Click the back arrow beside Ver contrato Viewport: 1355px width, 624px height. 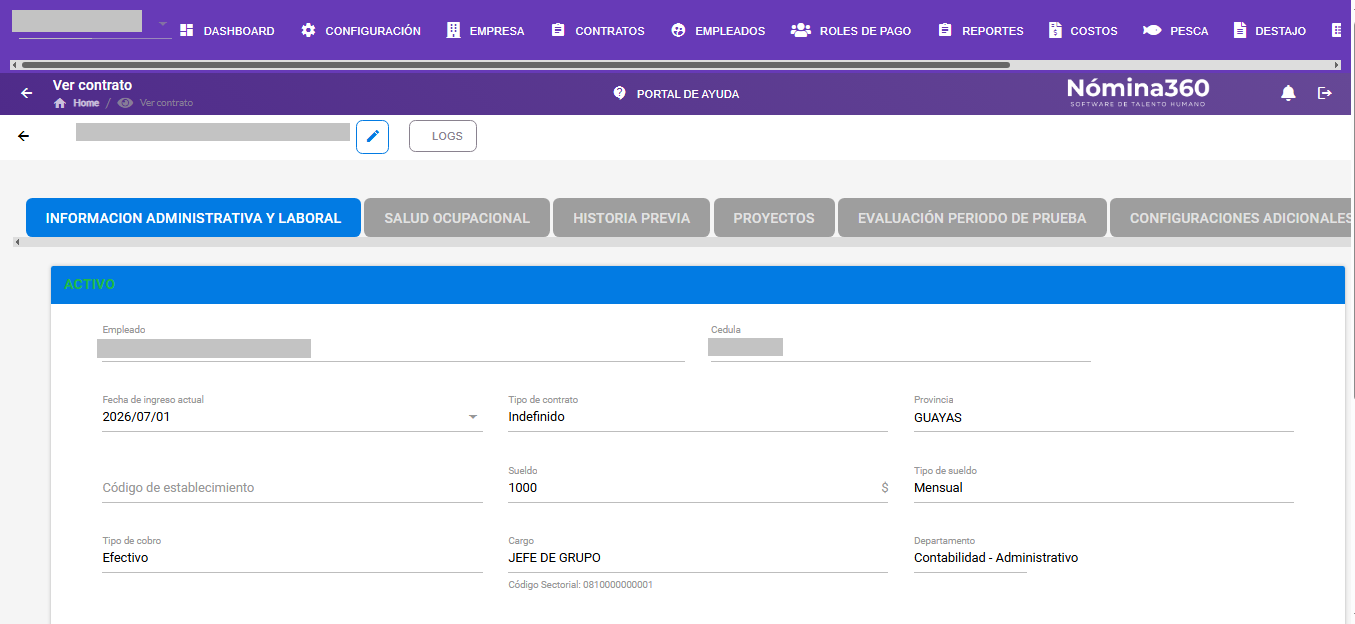(27, 93)
